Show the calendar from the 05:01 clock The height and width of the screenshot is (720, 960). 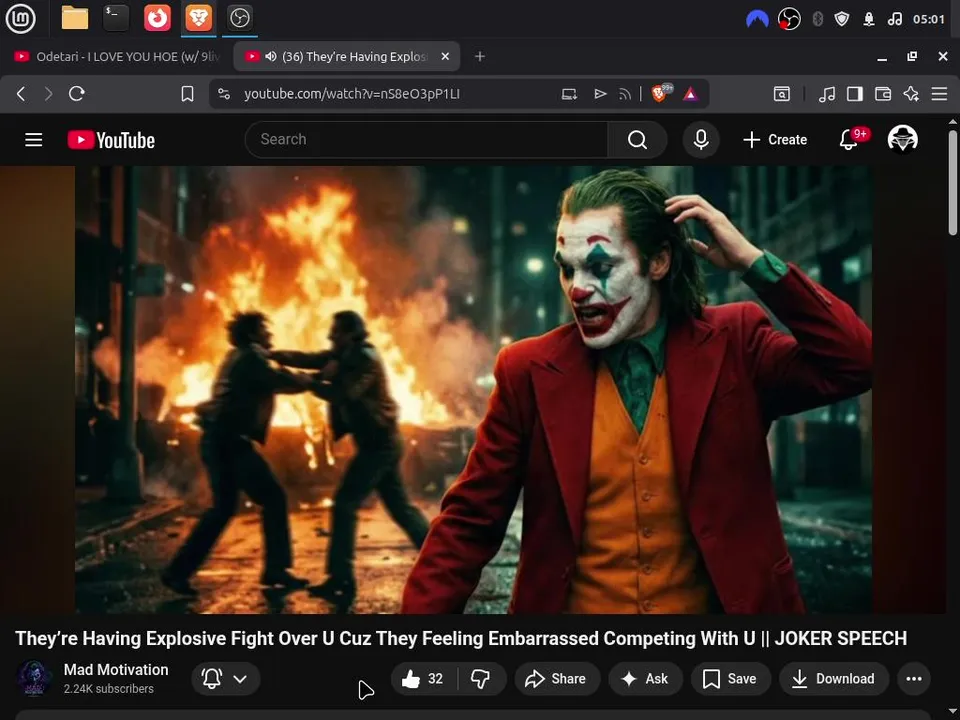click(x=929, y=19)
